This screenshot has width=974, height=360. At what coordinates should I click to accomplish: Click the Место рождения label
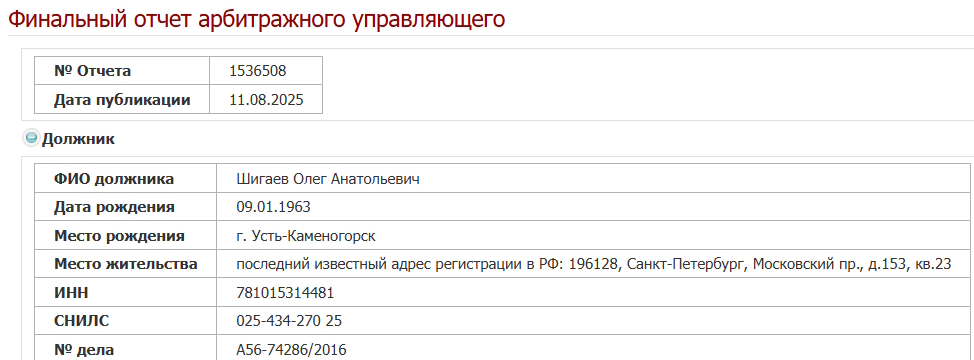119,236
